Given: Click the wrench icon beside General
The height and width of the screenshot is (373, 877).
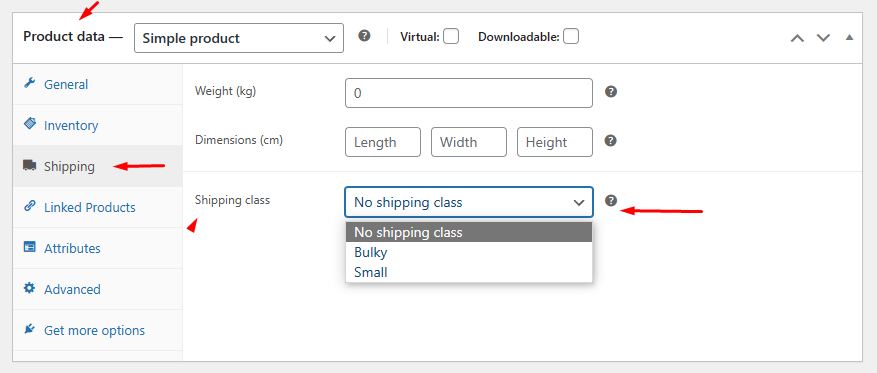Looking at the screenshot, I should 29,83.
